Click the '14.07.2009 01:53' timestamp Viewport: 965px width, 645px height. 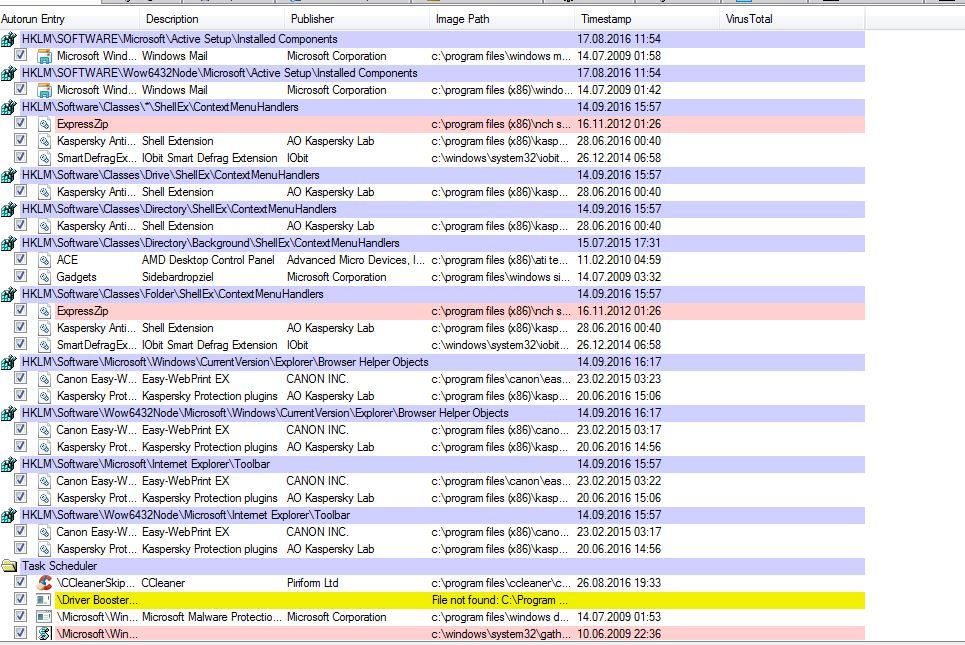coord(619,617)
